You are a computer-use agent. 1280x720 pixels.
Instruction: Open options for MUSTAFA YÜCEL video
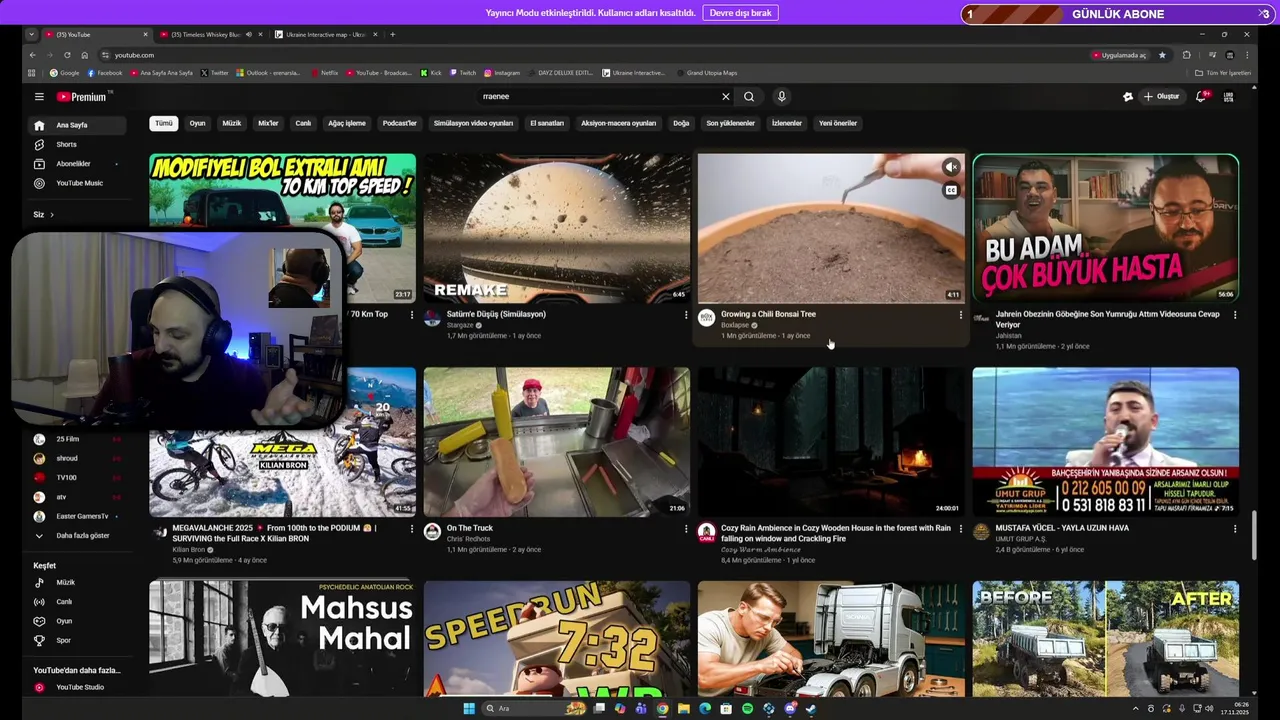(1235, 529)
